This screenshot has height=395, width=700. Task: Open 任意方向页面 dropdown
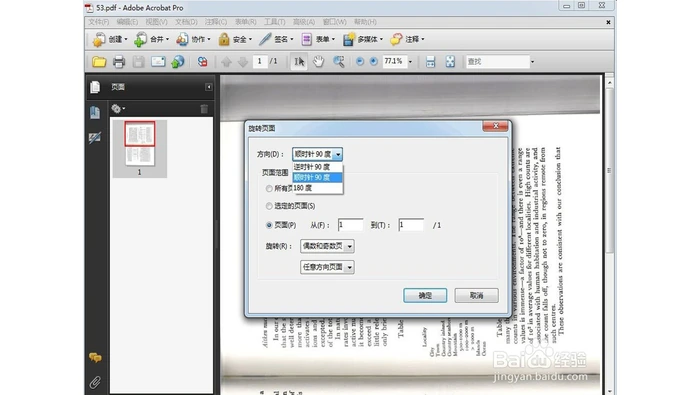[327, 267]
